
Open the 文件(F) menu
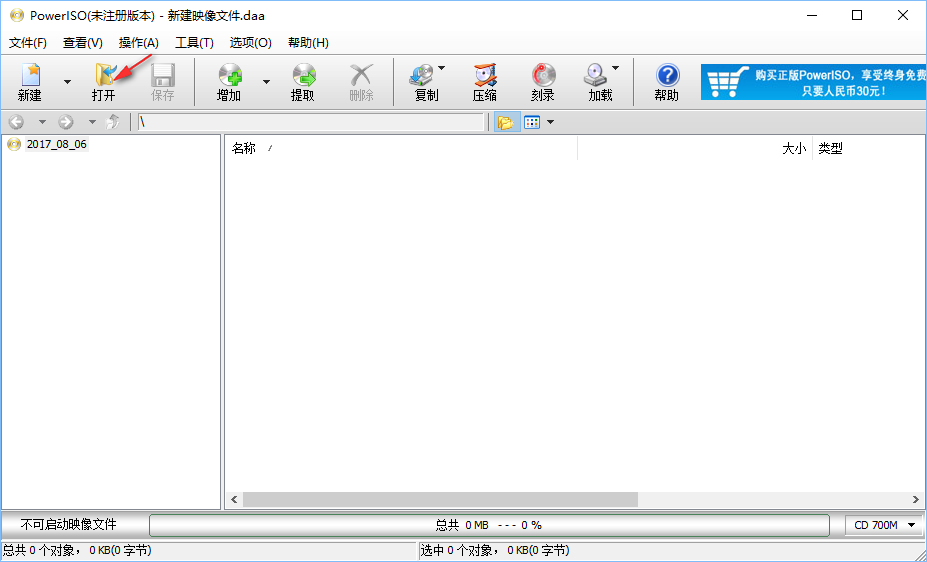tap(28, 43)
